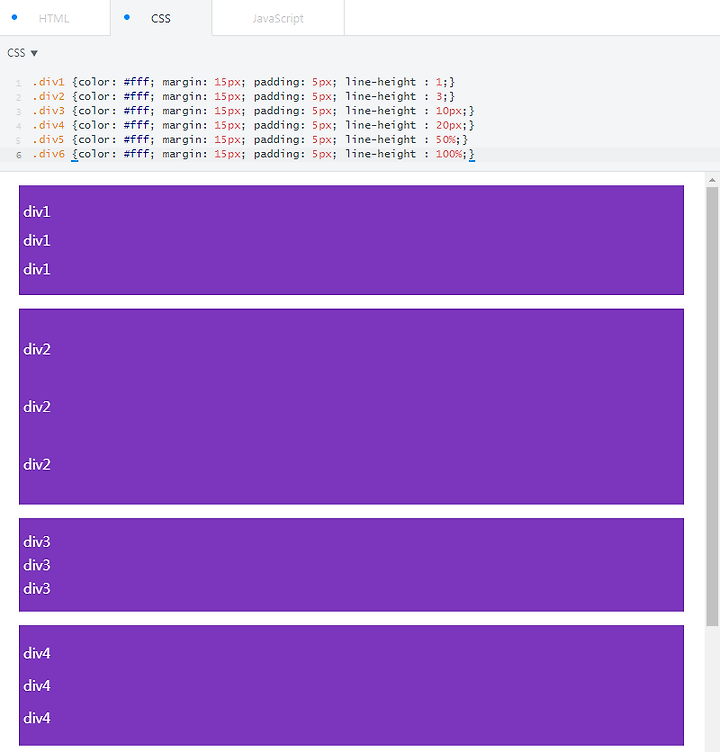Click the .div6 selector in line 6
The image size is (720, 752).
tap(48, 154)
